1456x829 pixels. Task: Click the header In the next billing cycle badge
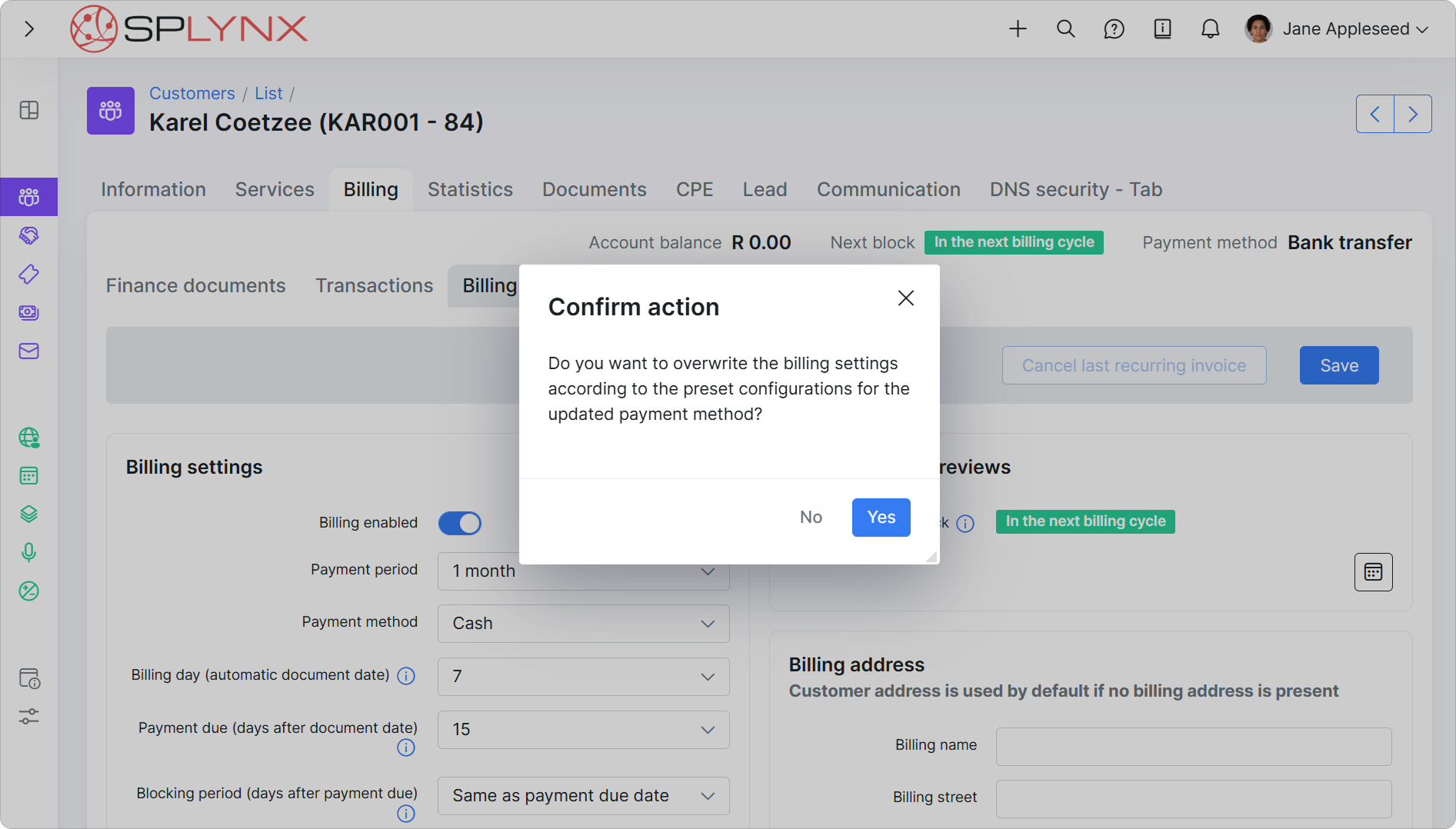[1014, 242]
